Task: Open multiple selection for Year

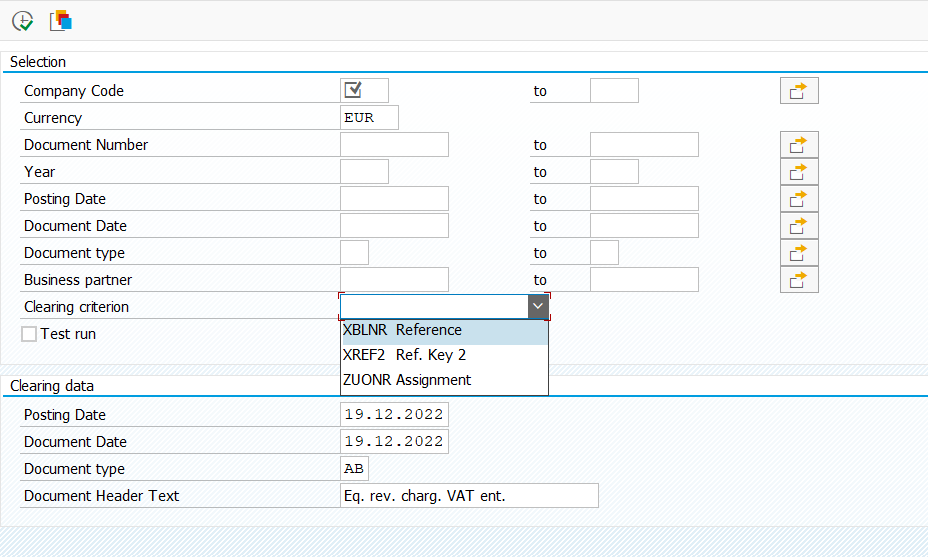Action: pos(799,172)
